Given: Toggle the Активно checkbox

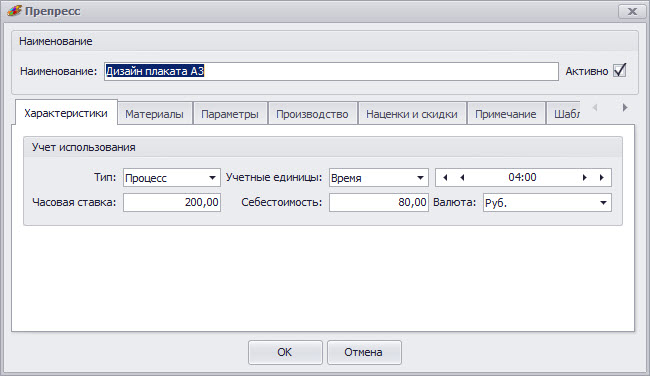Looking at the screenshot, I should pos(620,71).
